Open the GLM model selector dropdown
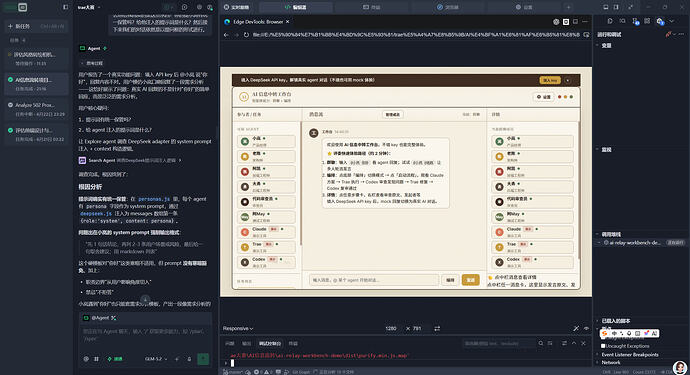This screenshot has height=375, width=690. pyautogui.click(x=156, y=359)
